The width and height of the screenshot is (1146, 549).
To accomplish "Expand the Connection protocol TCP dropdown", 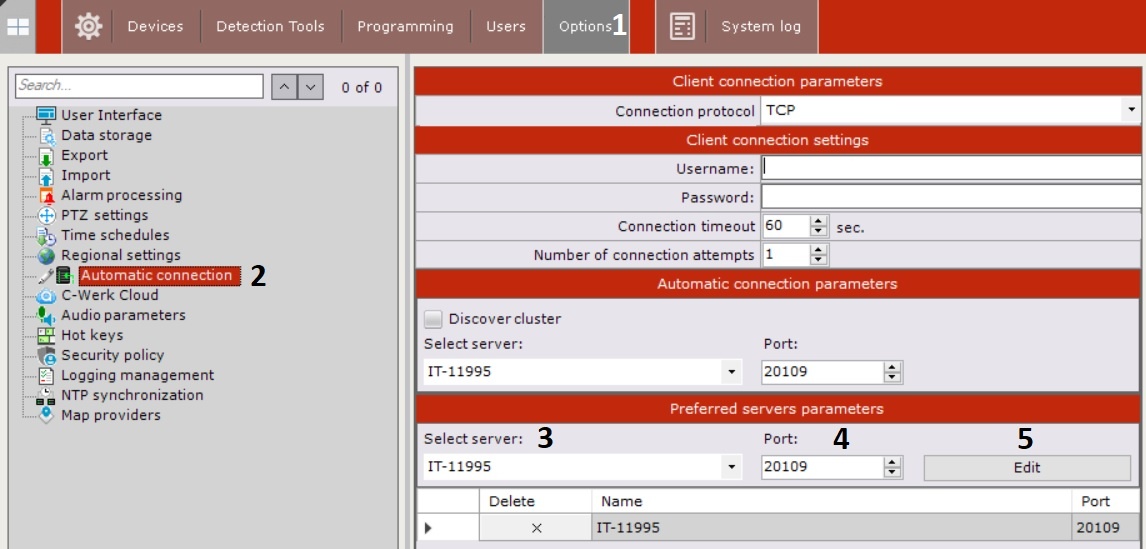I will click(1131, 110).
